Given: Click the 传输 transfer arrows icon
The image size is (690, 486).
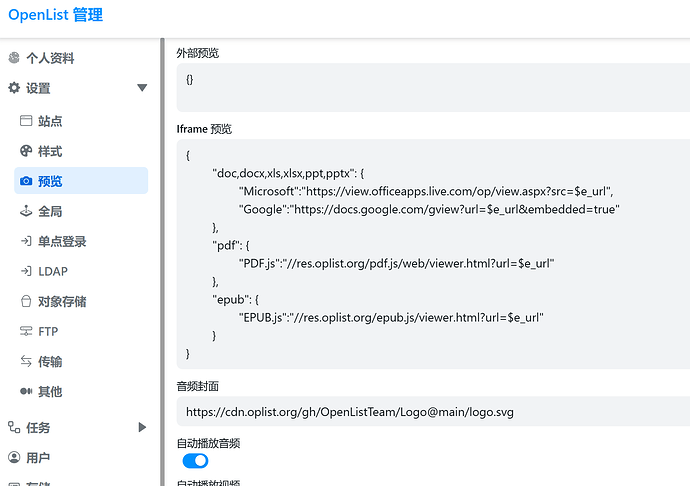Looking at the screenshot, I should [x=26, y=361].
